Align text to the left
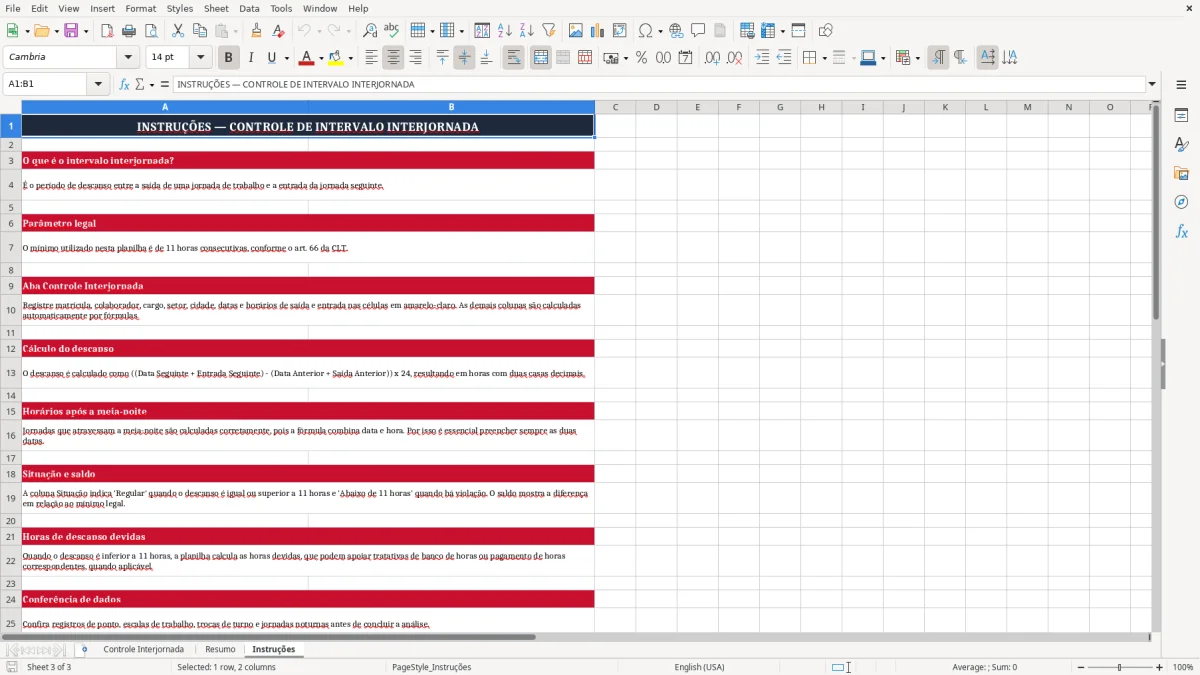The width and height of the screenshot is (1200, 675). [x=371, y=58]
